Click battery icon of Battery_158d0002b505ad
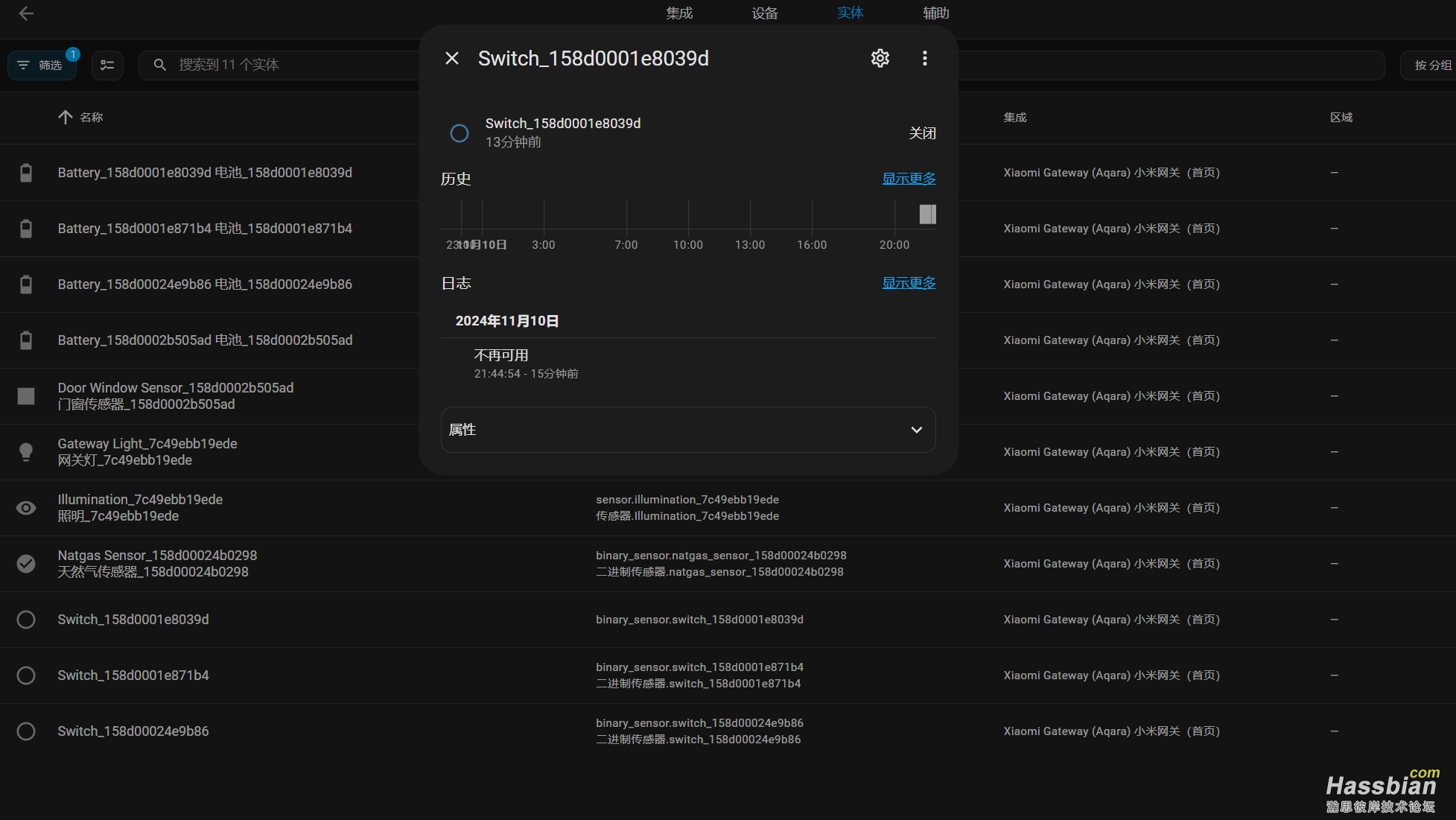 point(26,340)
